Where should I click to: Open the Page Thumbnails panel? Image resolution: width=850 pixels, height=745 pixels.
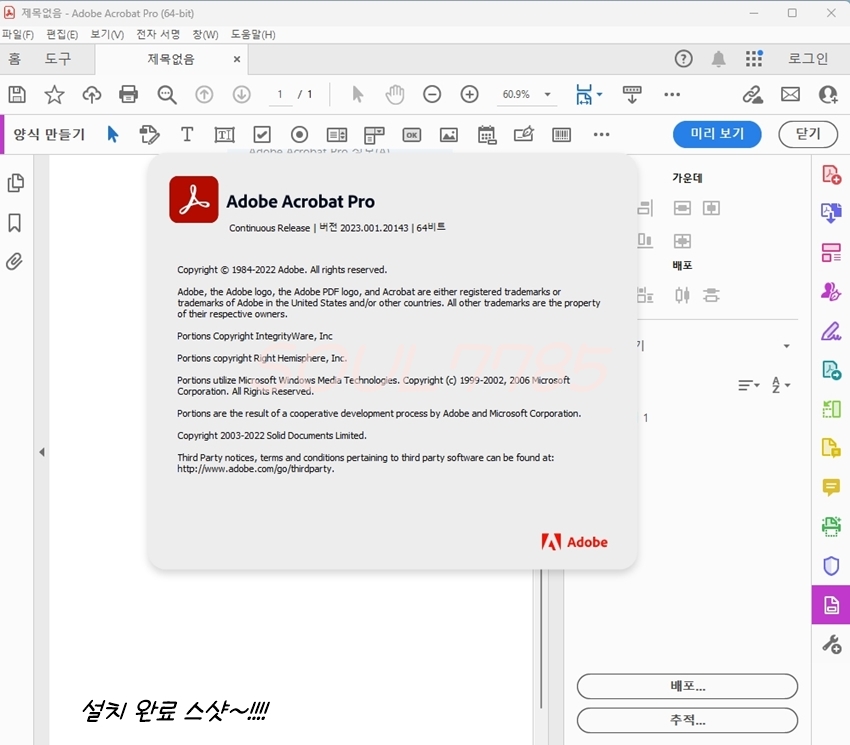pos(15,183)
